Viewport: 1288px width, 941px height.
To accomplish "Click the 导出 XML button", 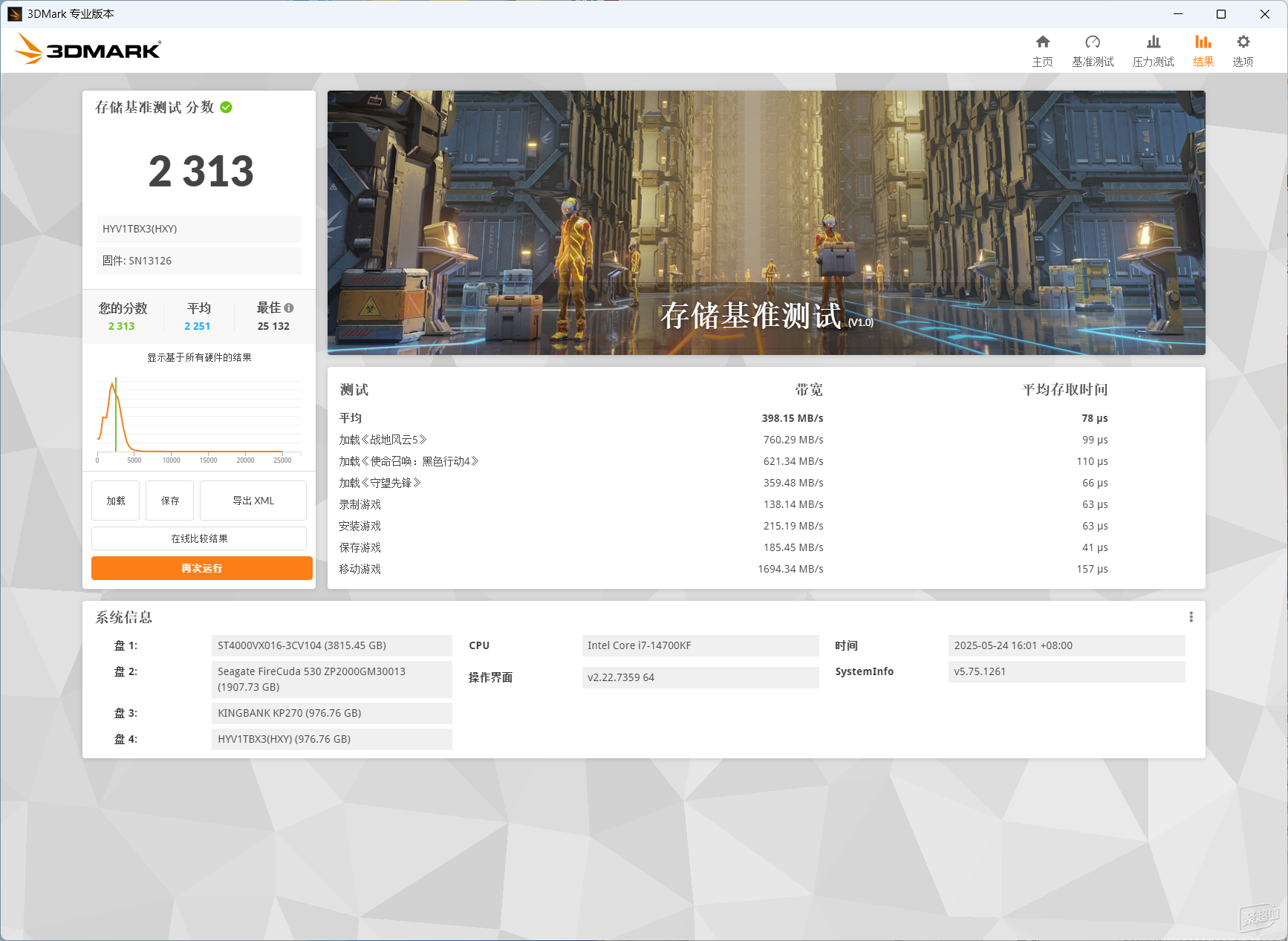I will (253, 501).
